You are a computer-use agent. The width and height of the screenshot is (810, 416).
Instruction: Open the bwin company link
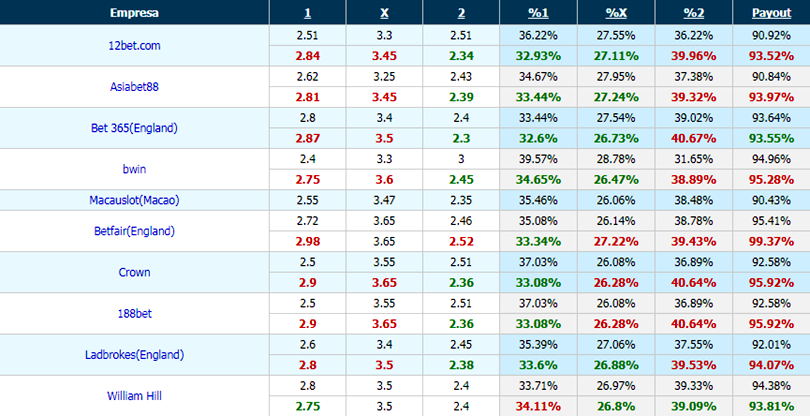(x=134, y=169)
